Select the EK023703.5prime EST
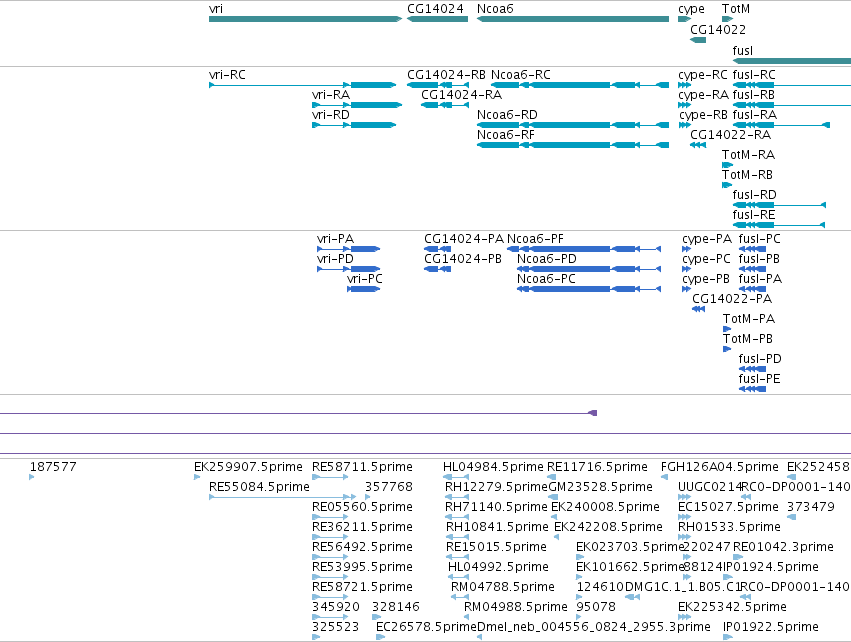This screenshot has width=851, height=642. pos(580,557)
